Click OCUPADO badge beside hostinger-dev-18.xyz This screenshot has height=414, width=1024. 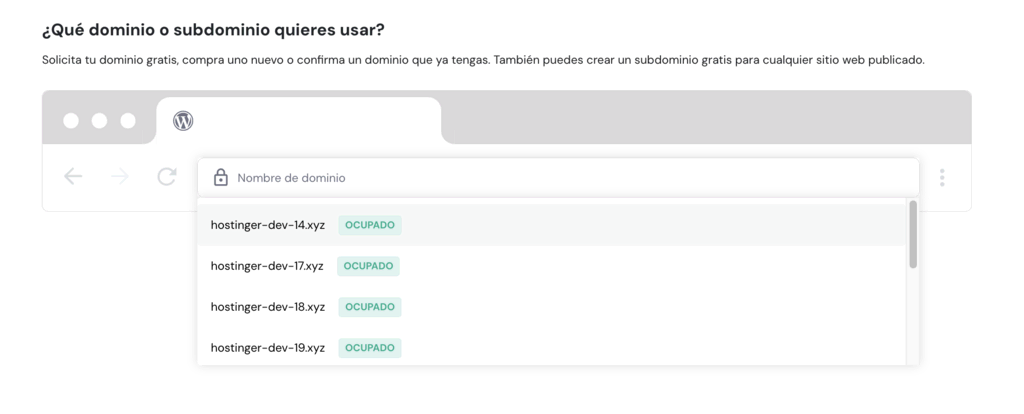pos(370,307)
